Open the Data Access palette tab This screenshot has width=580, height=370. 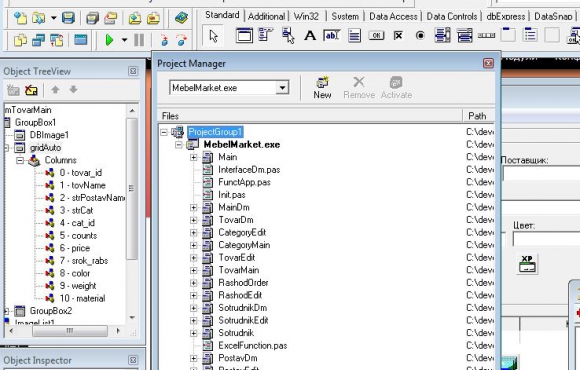tap(393, 16)
